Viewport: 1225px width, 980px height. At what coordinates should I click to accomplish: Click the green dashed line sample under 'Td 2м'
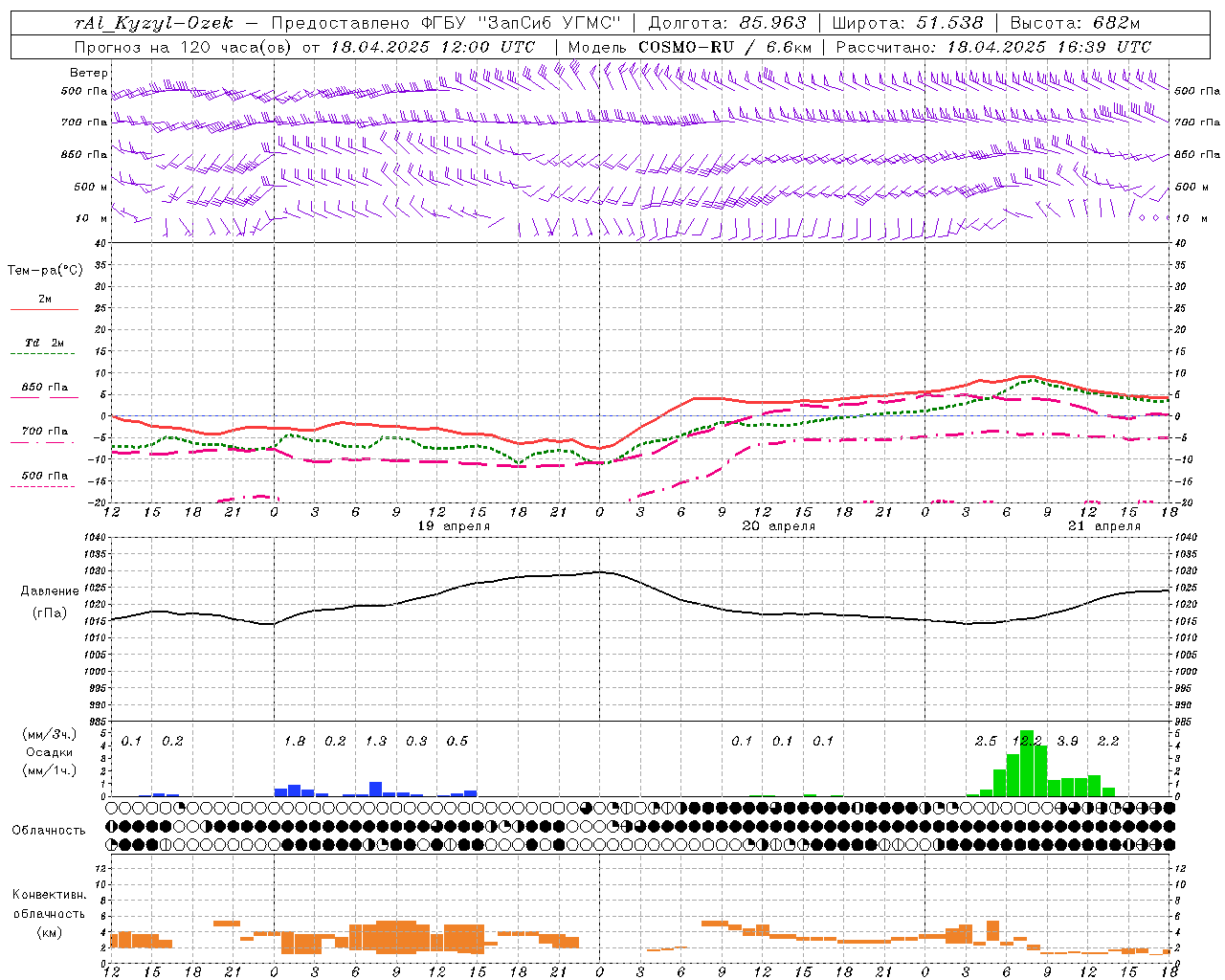pos(43,354)
